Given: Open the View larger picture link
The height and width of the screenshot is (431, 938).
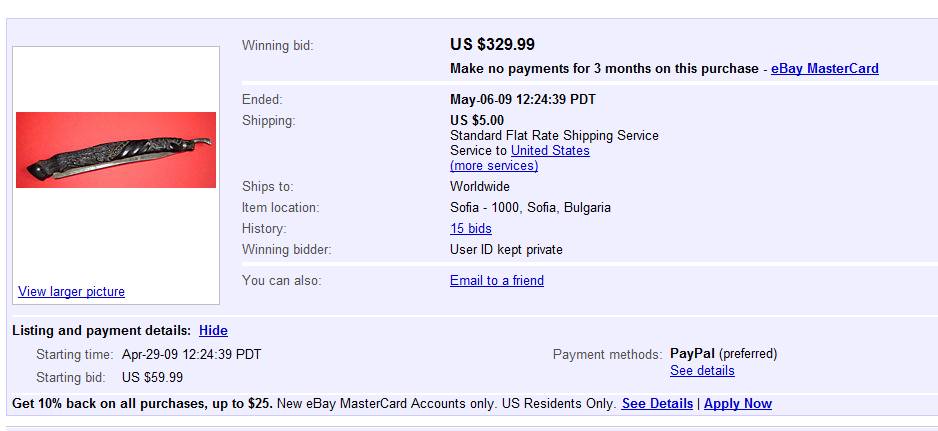Looking at the screenshot, I should (71, 292).
